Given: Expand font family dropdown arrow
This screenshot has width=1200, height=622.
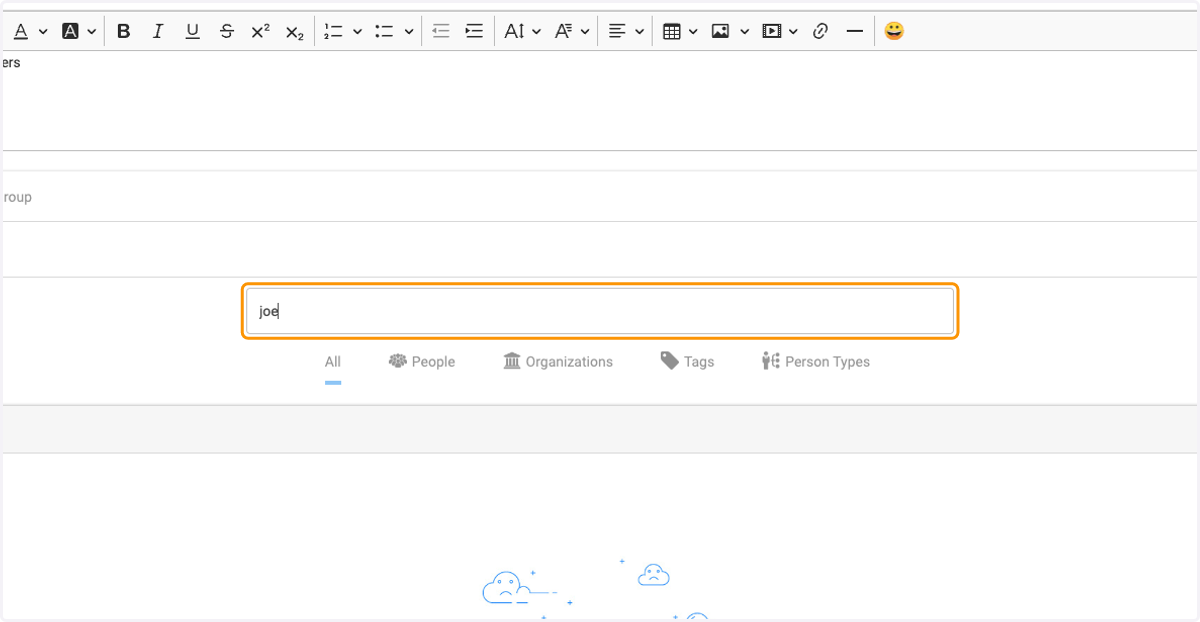Looking at the screenshot, I should click(x=585, y=32).
